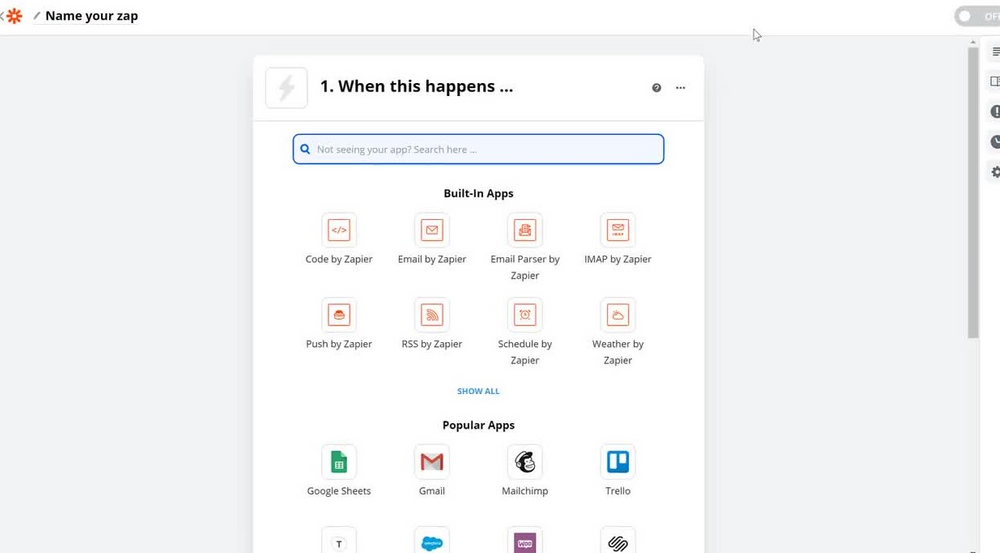Choose the Gmail app icon
Image resolution: width=1000 pixels, height=553 pixels.
(432, 461)
